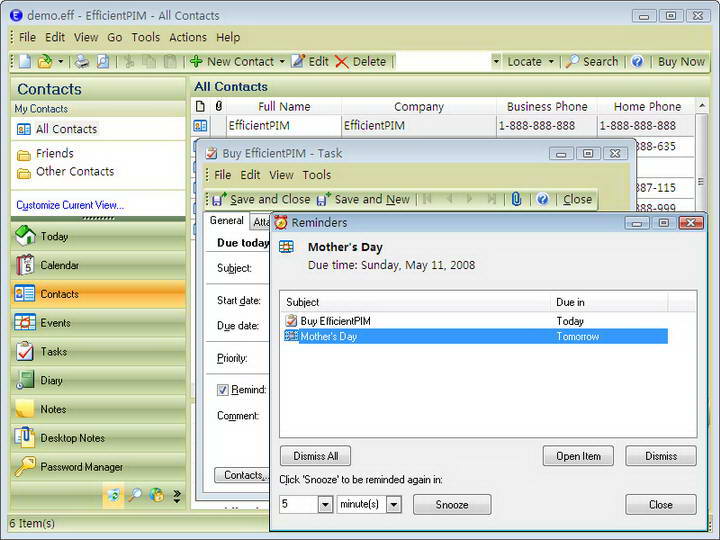Click the attachment paperclip icon in Task toolbar
This screenshot has height=540, width=720.
tap(516, 200)
